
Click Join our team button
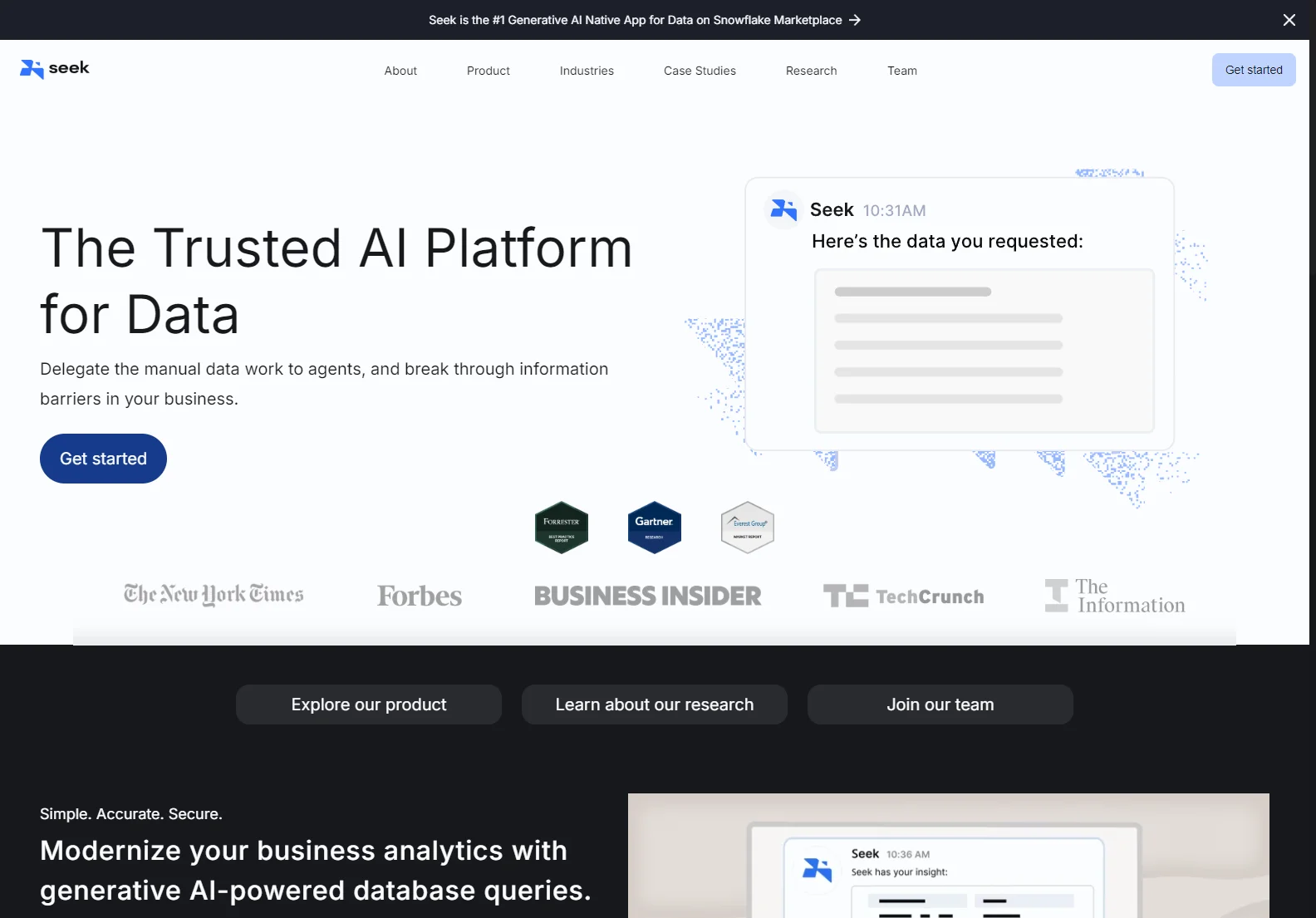click(940, 704)
